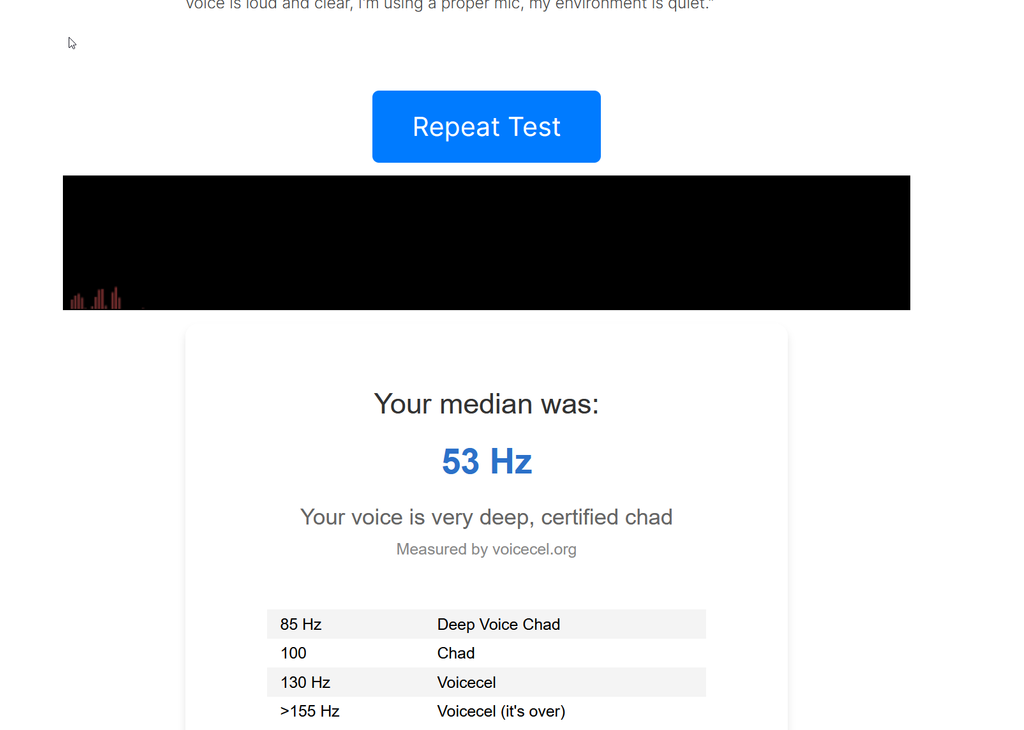Click the leftmost red bar cluster in visualizer
Image resolution: width=1024 pixels, height=730 pixels.
click(77, 301)
